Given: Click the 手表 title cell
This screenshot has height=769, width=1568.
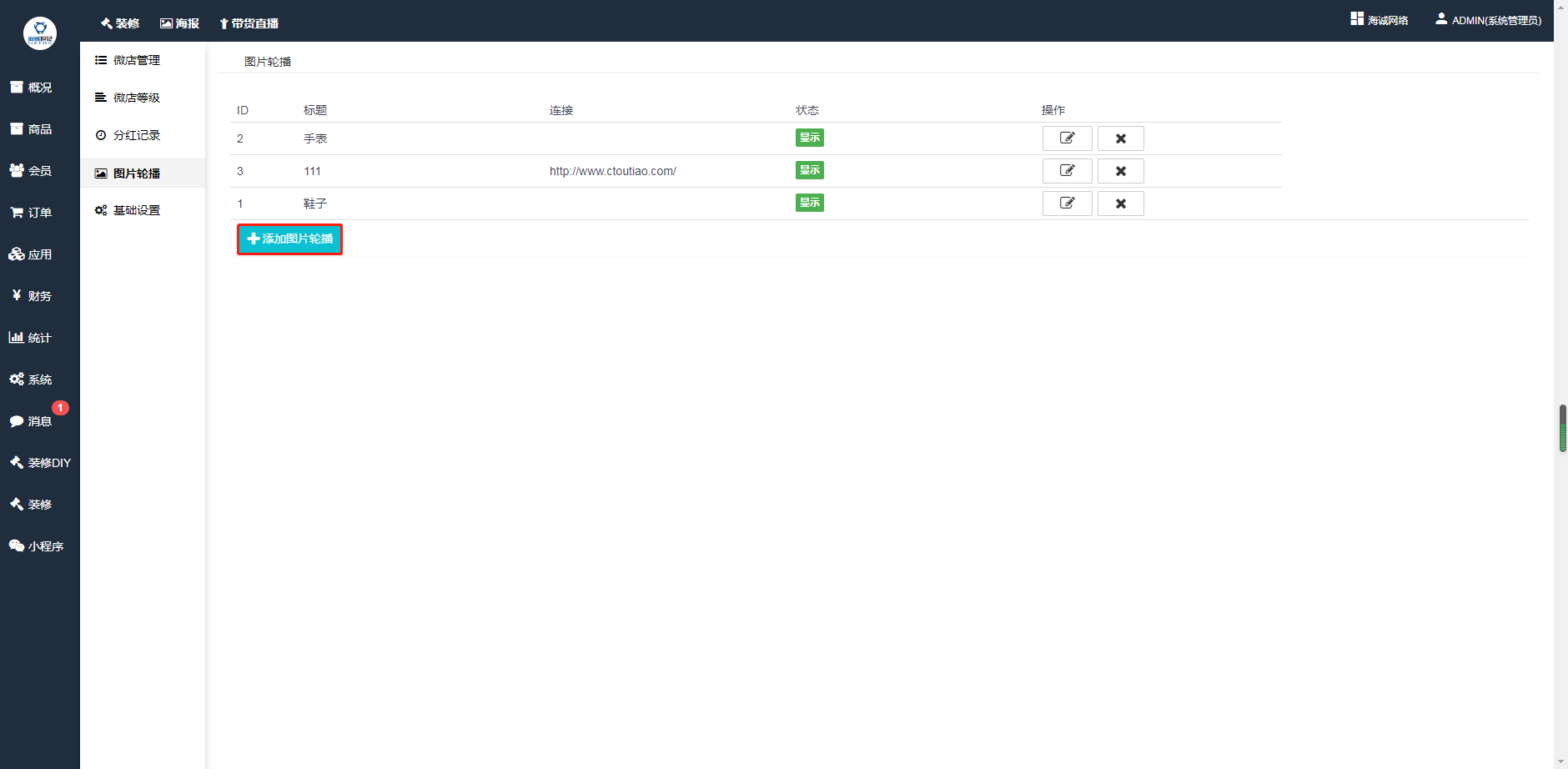Looking at the screenshot, I should [315, 138].
